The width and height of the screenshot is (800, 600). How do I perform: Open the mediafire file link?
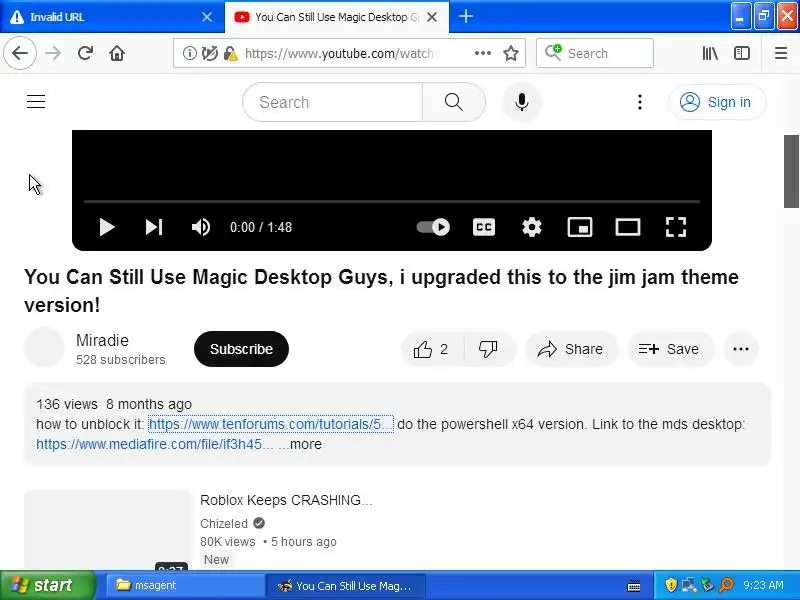(x=155, y=444)
